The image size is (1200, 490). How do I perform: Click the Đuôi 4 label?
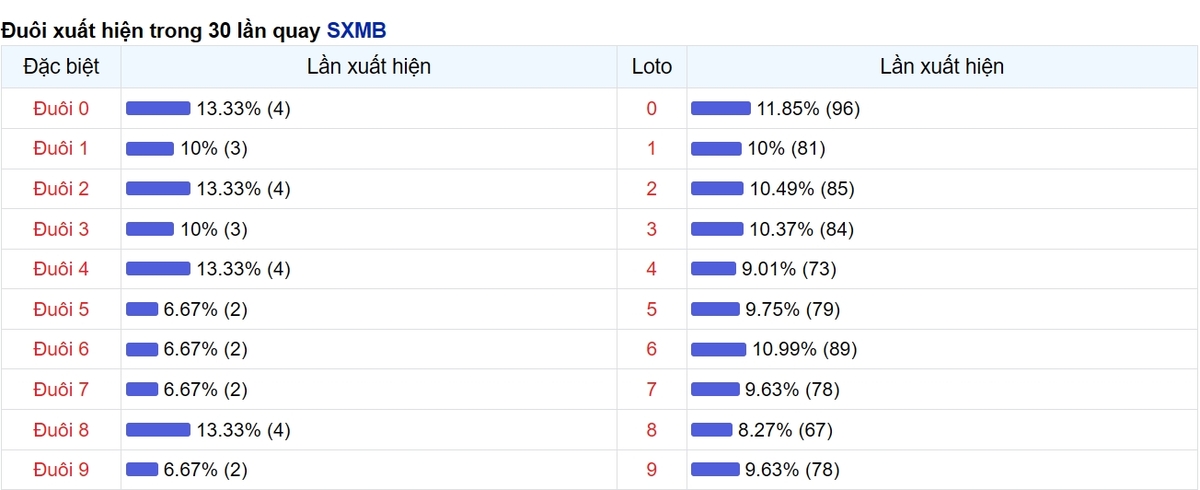click(61, 269)
